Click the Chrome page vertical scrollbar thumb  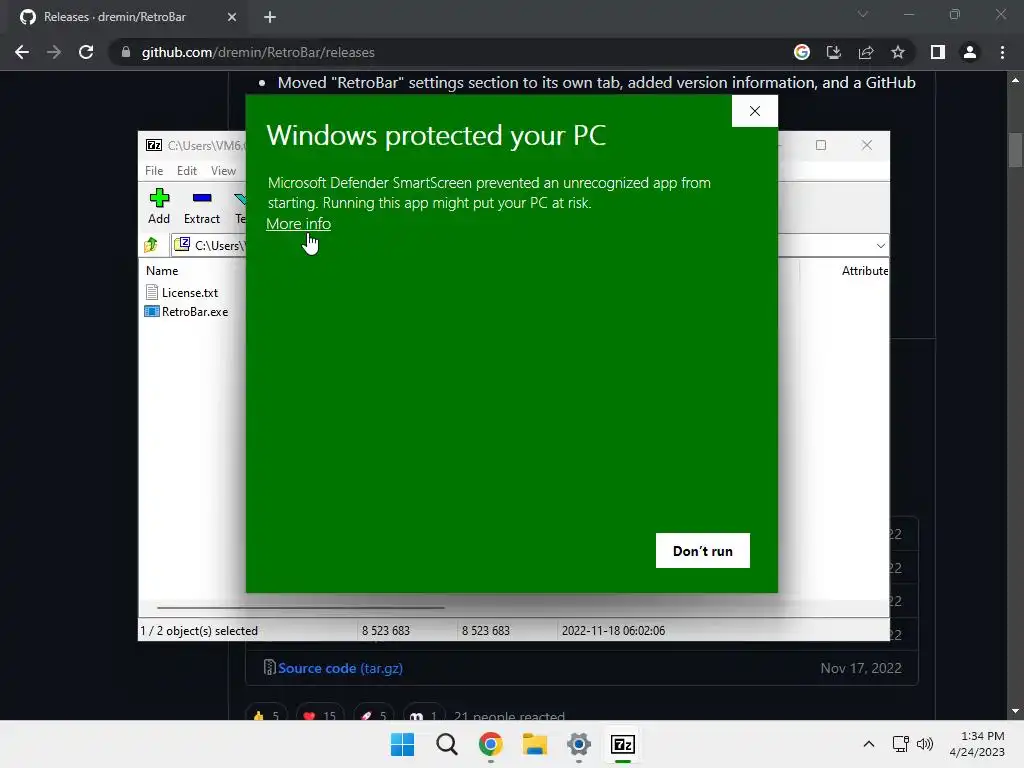click(x=1015, y=150)
